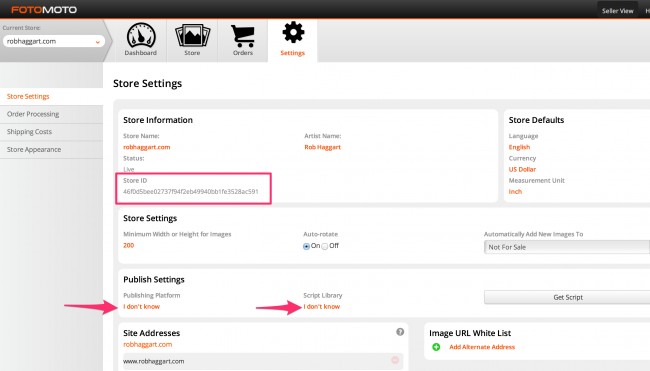
Task: Click the Live status text
Action: point(129,169)
